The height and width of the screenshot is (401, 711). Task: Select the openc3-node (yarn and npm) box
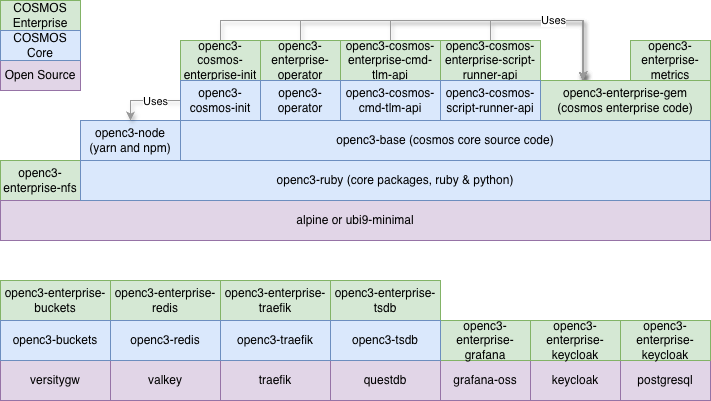[x=130, y=140]
